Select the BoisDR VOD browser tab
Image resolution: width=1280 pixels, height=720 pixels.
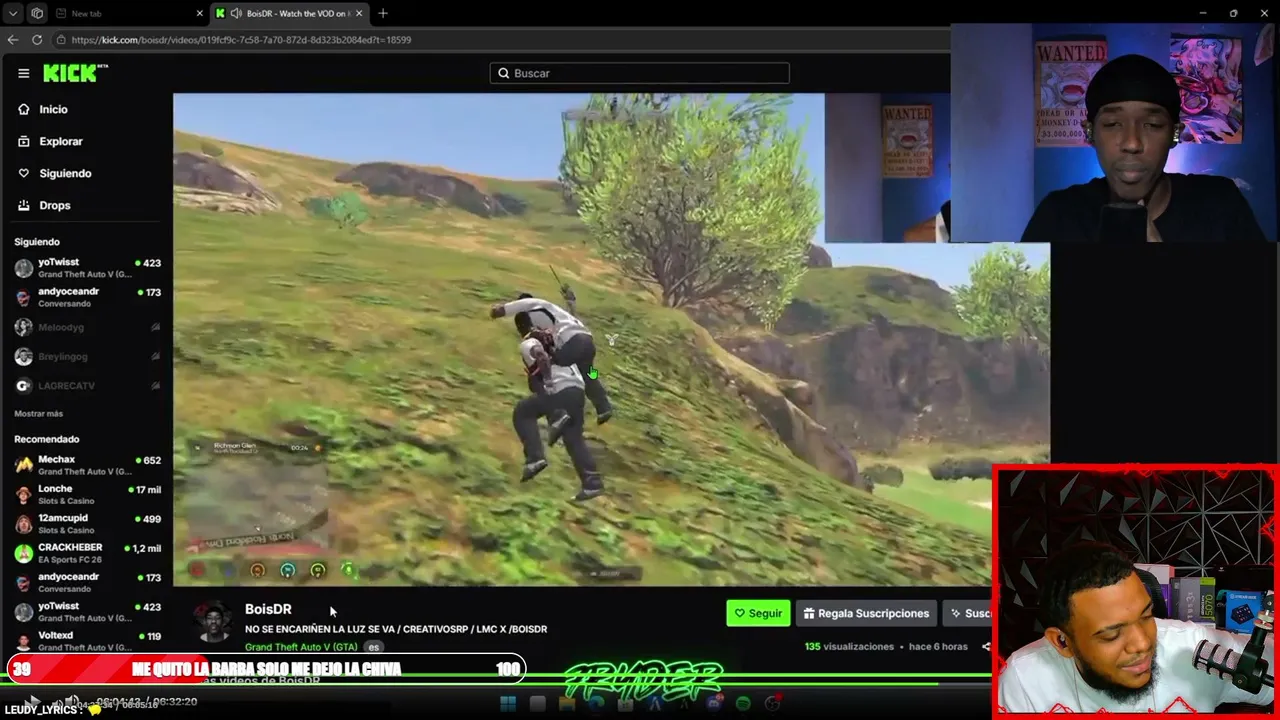coord(290,13)
